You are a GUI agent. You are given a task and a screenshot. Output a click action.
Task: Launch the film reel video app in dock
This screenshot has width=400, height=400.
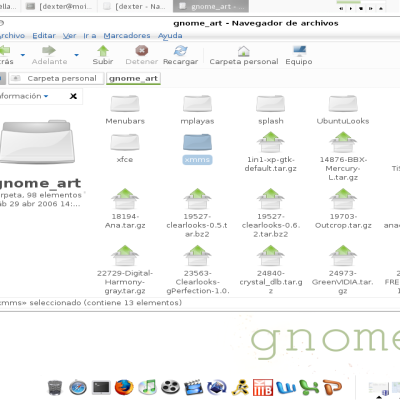[170, 387]
